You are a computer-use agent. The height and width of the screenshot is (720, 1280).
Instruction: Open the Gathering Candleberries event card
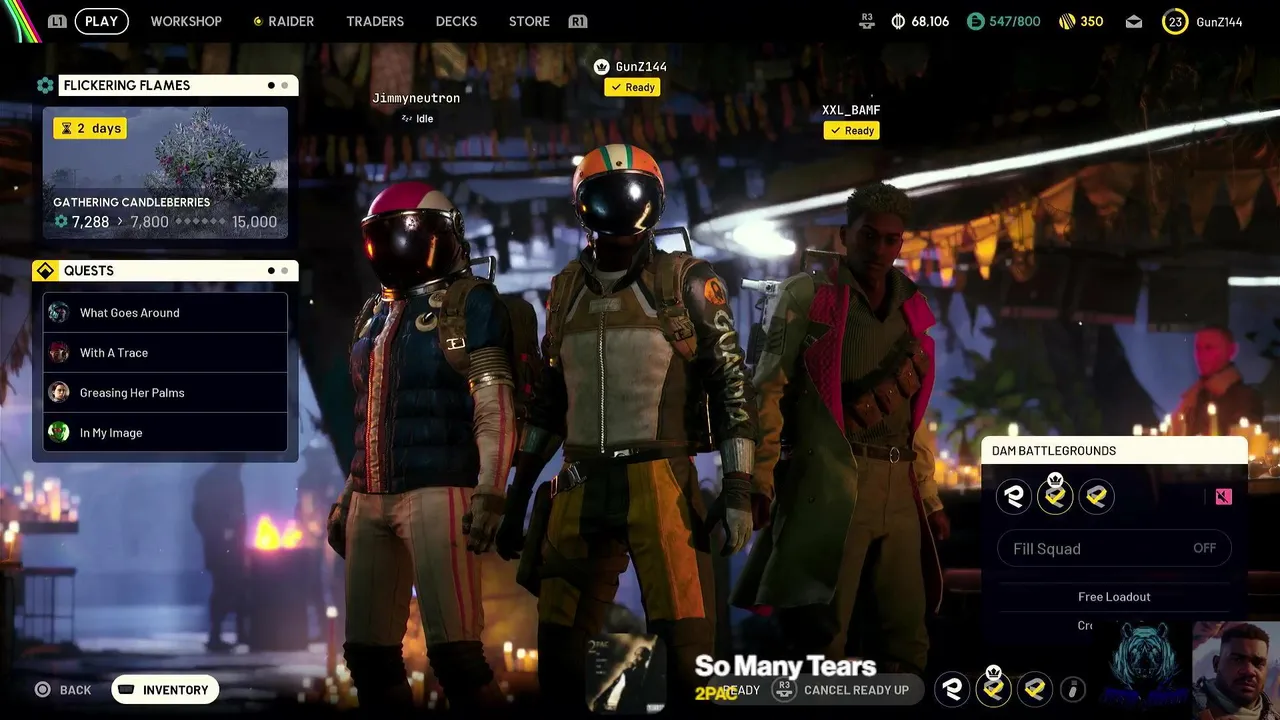click(165, 173)
